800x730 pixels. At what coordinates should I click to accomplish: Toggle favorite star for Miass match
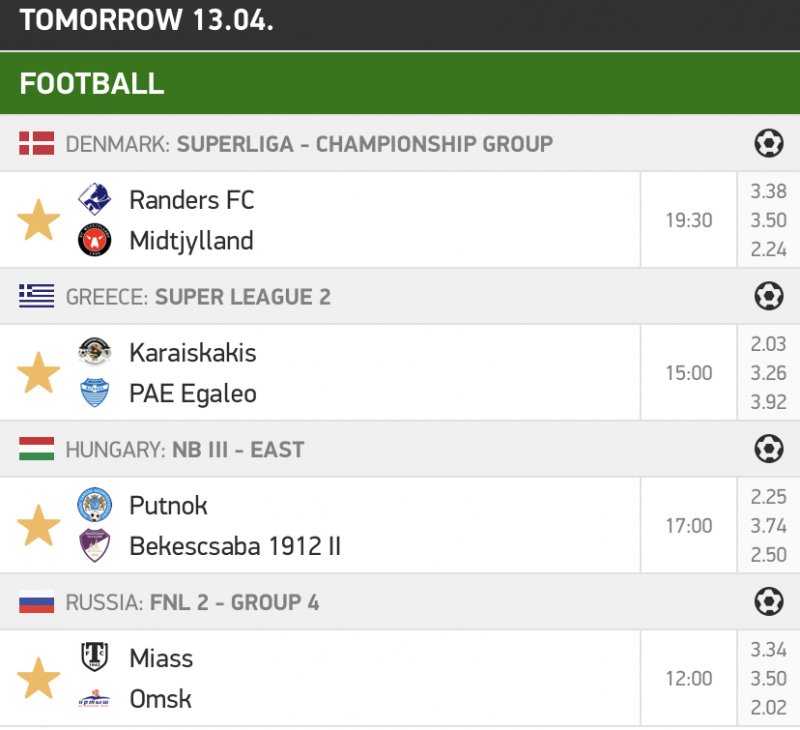pos(39,679)
